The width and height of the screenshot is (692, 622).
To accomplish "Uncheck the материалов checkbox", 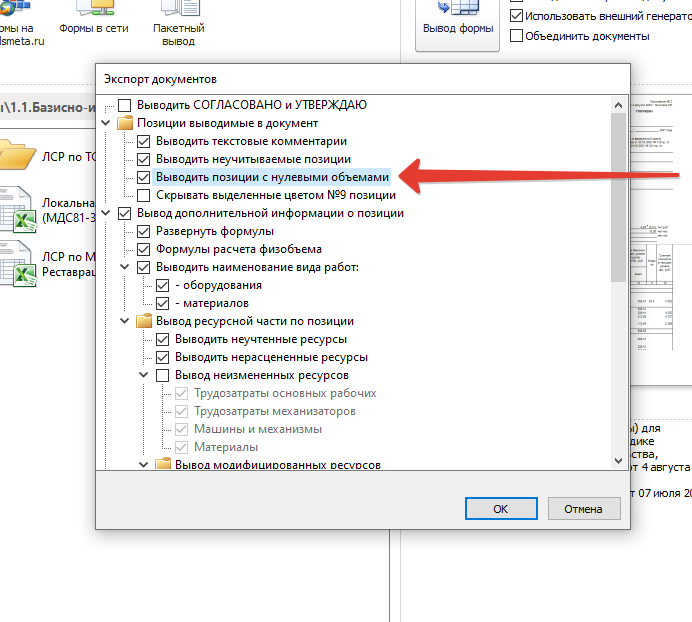I will 162,303.
